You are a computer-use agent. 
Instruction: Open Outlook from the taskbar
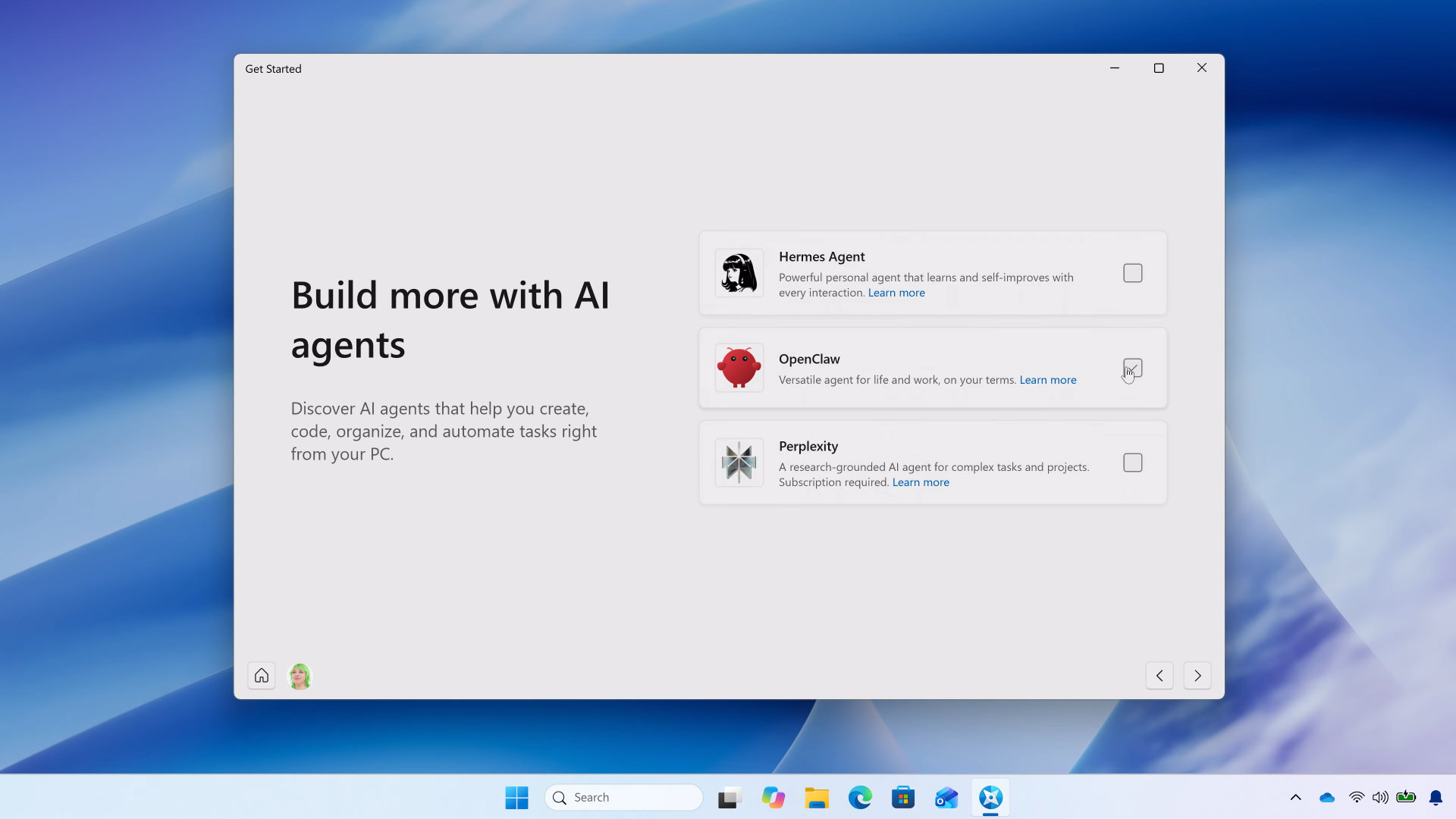[x=946, y=797]
